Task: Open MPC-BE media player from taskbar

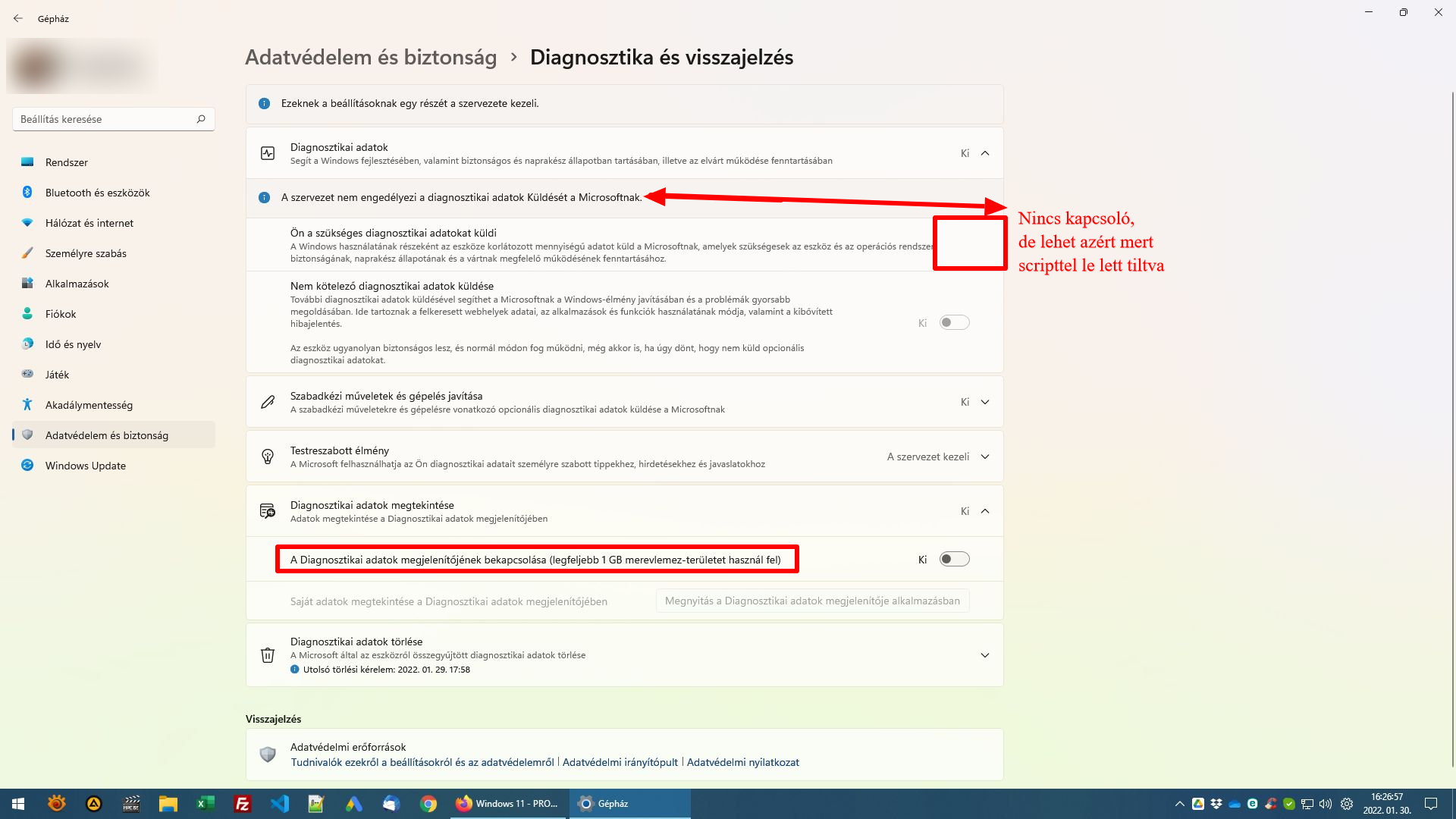Action: (x=131, y=804)
